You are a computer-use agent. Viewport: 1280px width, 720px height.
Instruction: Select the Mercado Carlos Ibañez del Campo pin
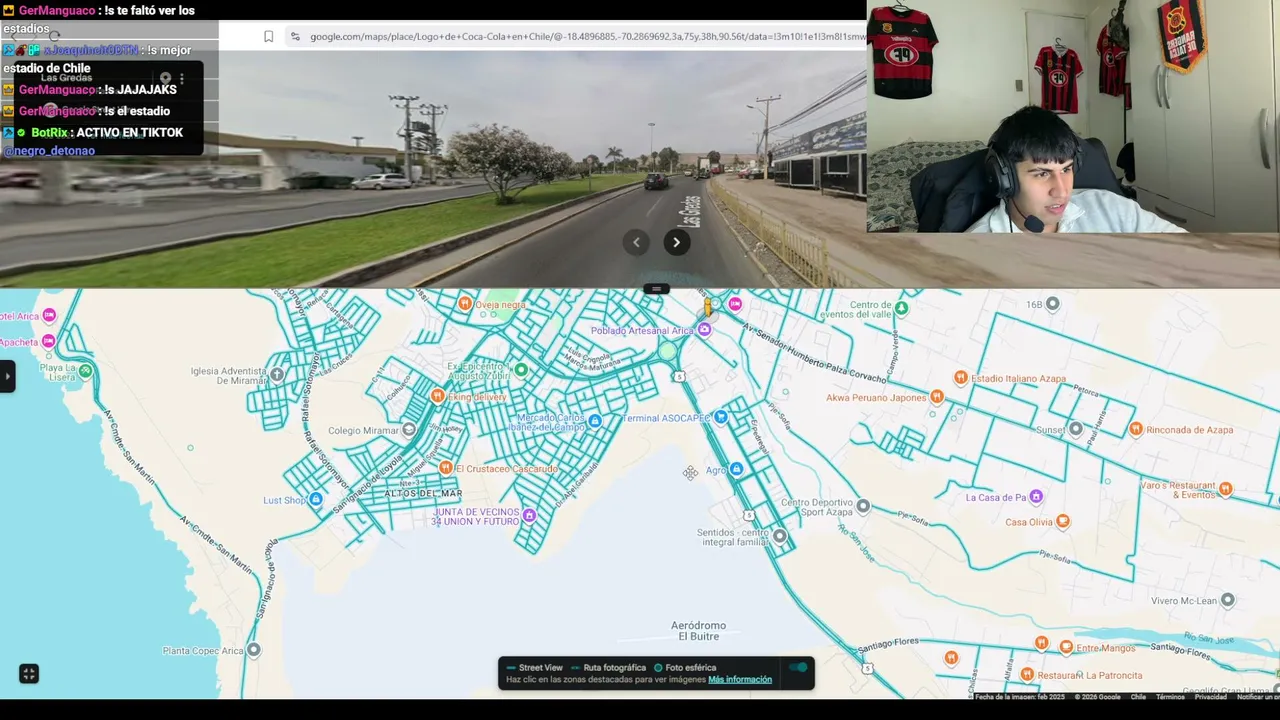coord(595,421)
